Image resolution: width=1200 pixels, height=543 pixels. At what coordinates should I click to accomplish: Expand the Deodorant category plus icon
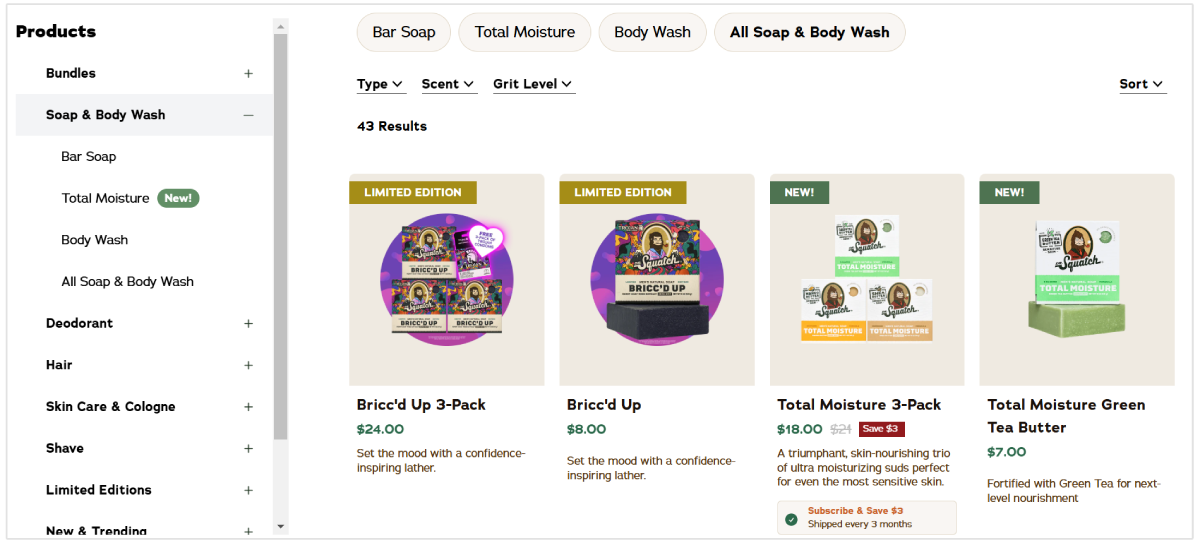tap(249, 324)
